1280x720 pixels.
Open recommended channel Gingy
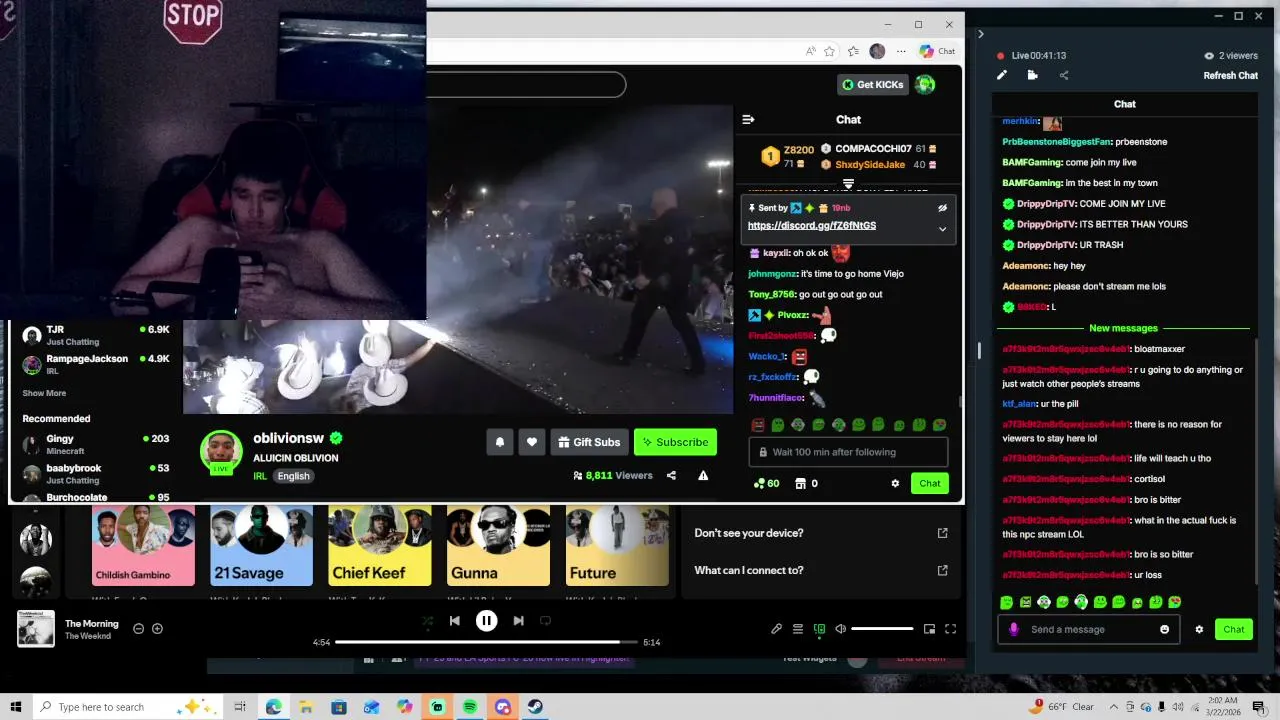[96, 444]
